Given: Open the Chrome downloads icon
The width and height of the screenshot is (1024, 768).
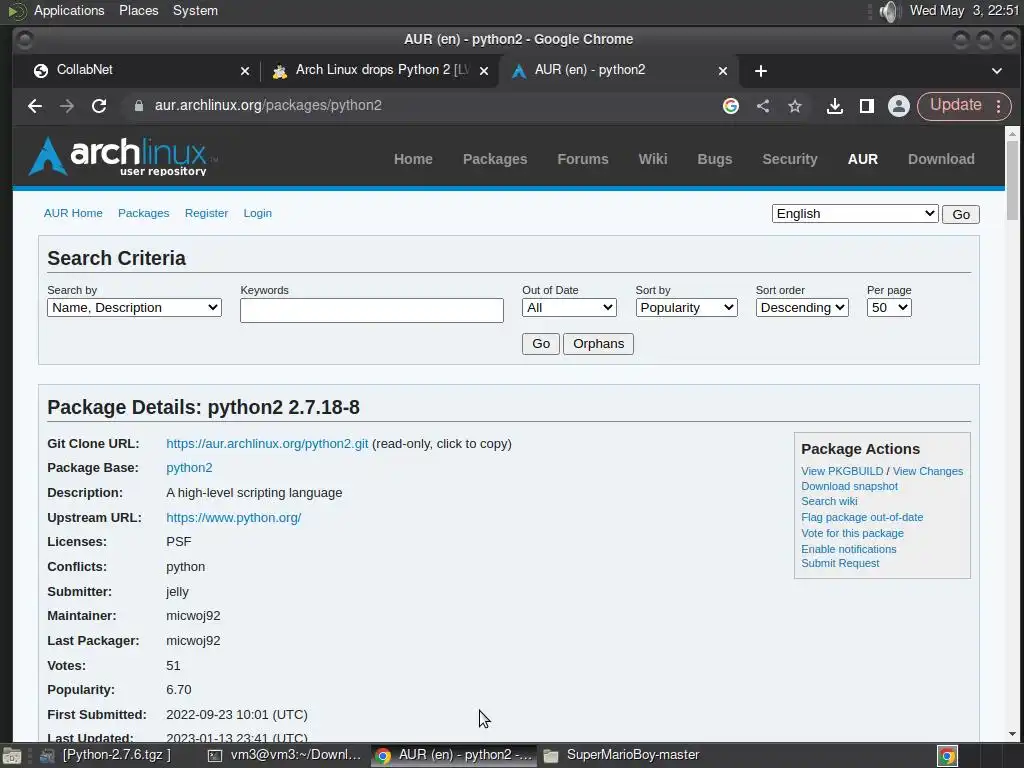Looking at the screenshot, I should click(835, 106).
